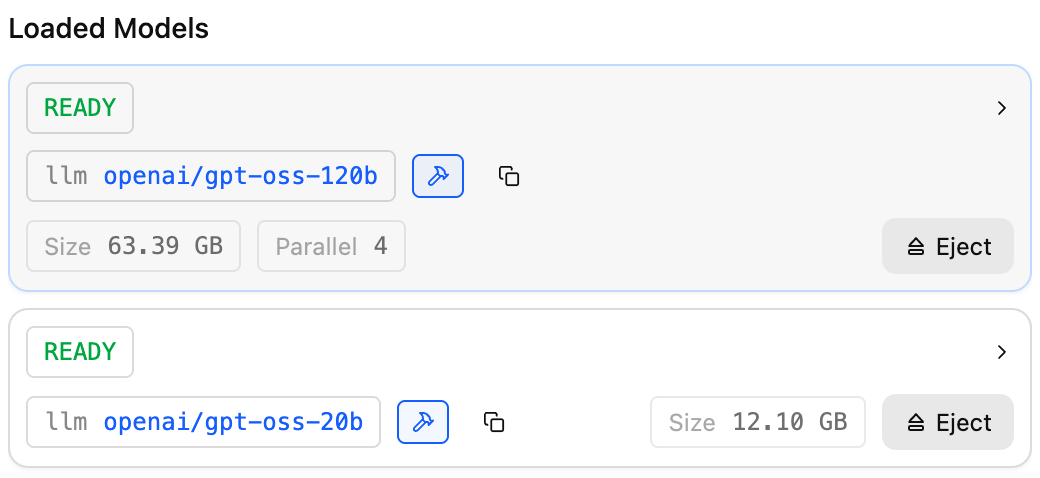Eject the openai/gpt-oss-20b model
The width and height of the screenshot is (1040, 478).
pos(948,422)
